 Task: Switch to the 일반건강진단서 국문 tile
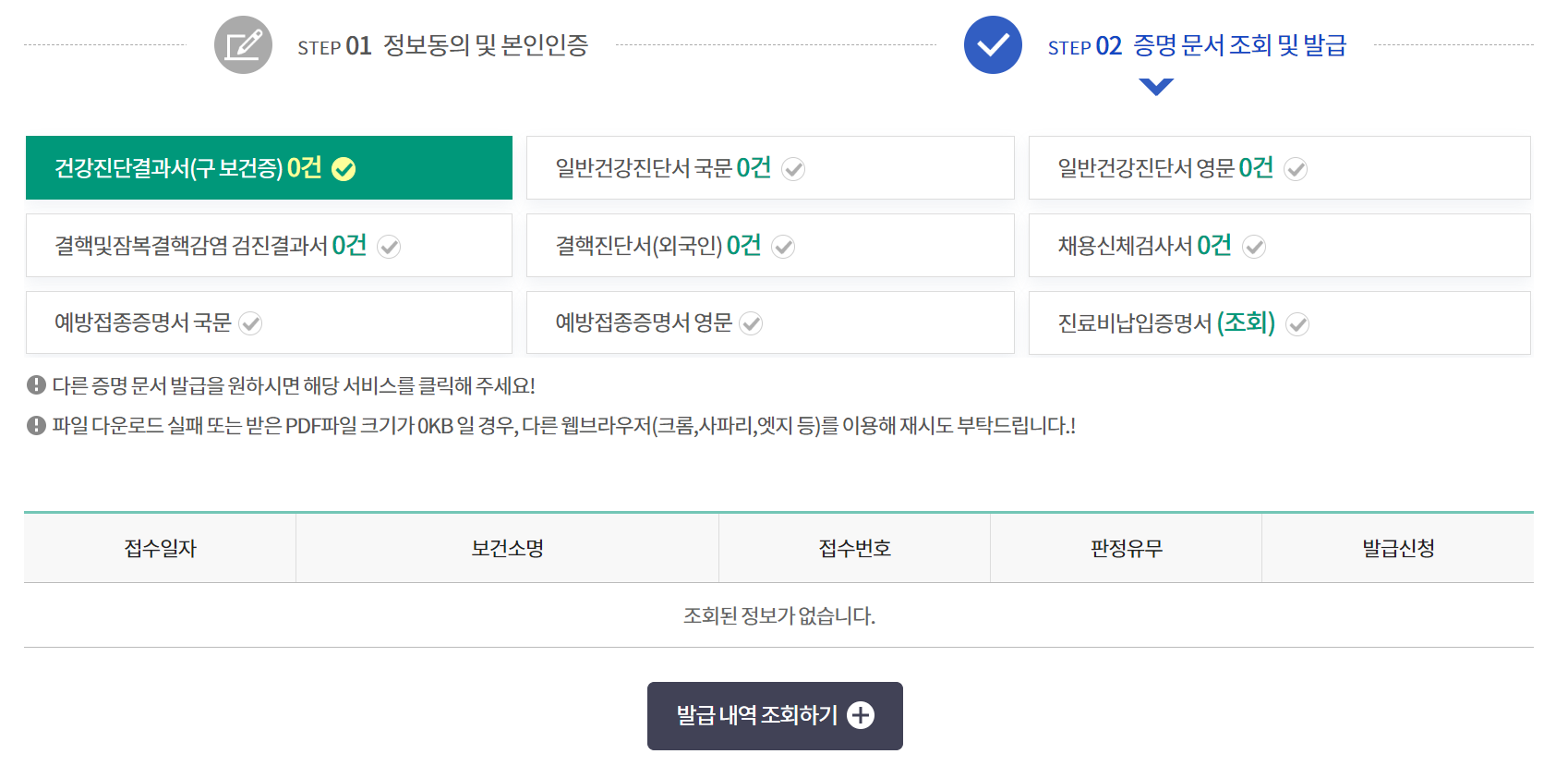pyautogui.click(x=769, y=167)
